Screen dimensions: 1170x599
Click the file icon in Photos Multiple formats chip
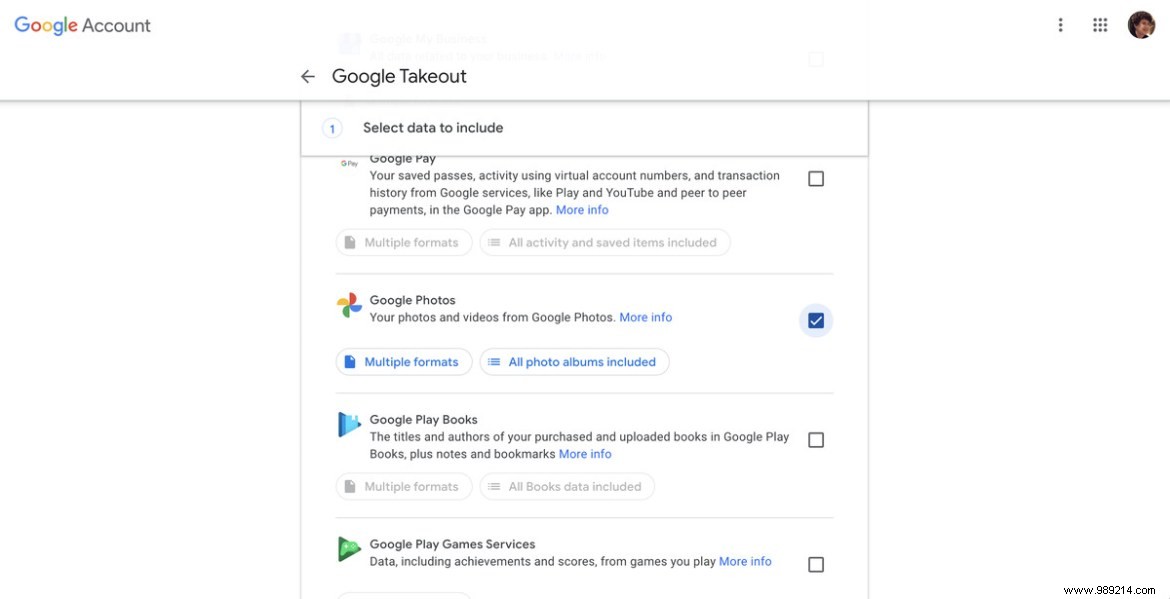[350, 361]
